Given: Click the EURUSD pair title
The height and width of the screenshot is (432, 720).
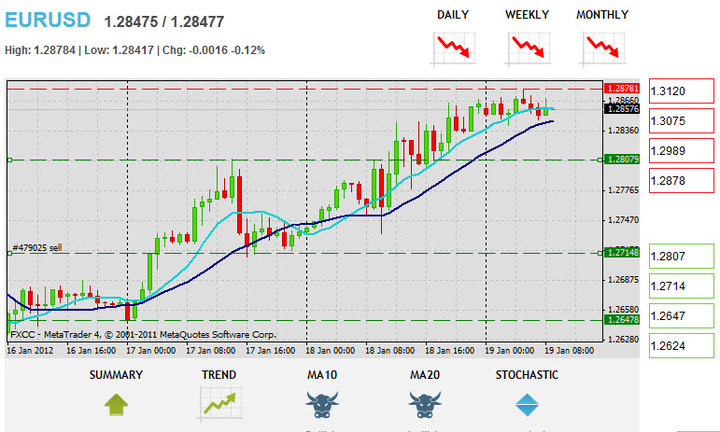Looking at the screenshot, I should pos(47,20).
